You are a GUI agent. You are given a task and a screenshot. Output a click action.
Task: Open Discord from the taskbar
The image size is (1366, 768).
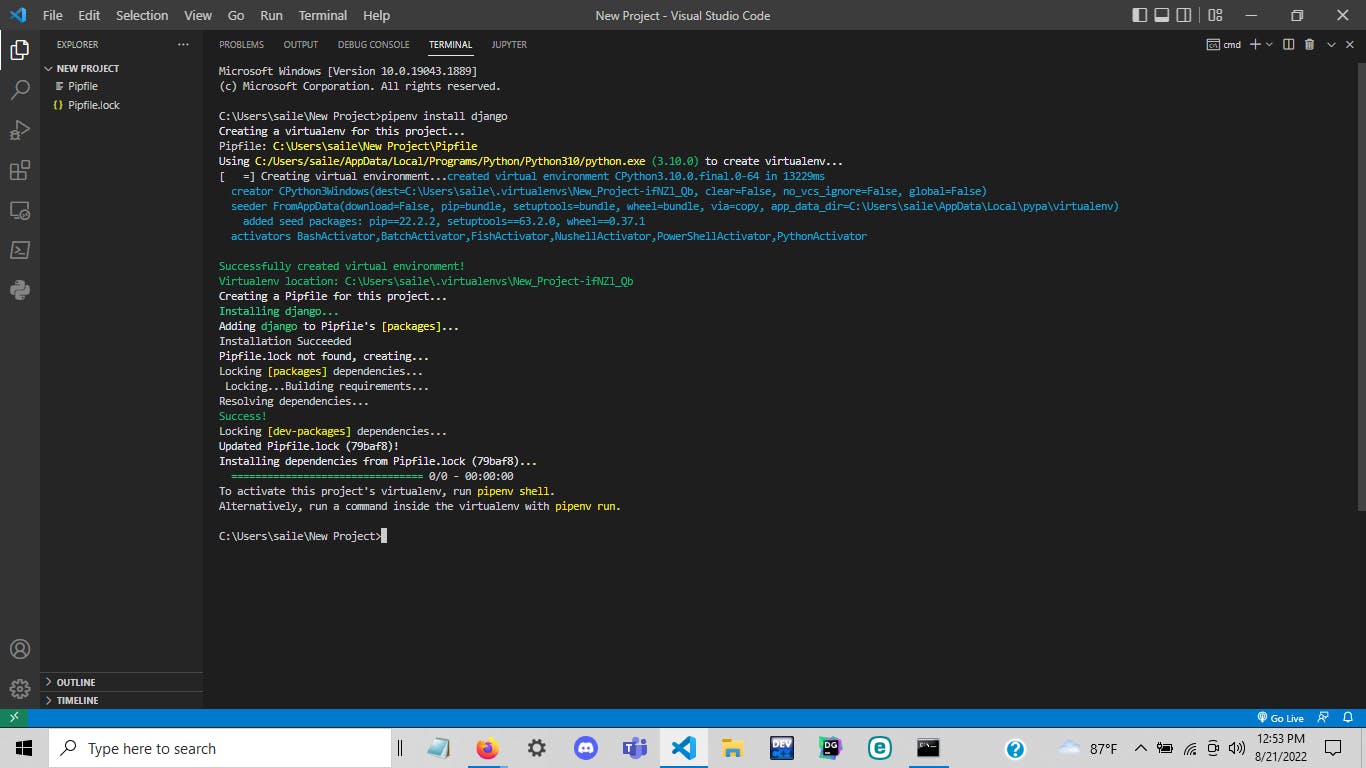tap(586, 748)
